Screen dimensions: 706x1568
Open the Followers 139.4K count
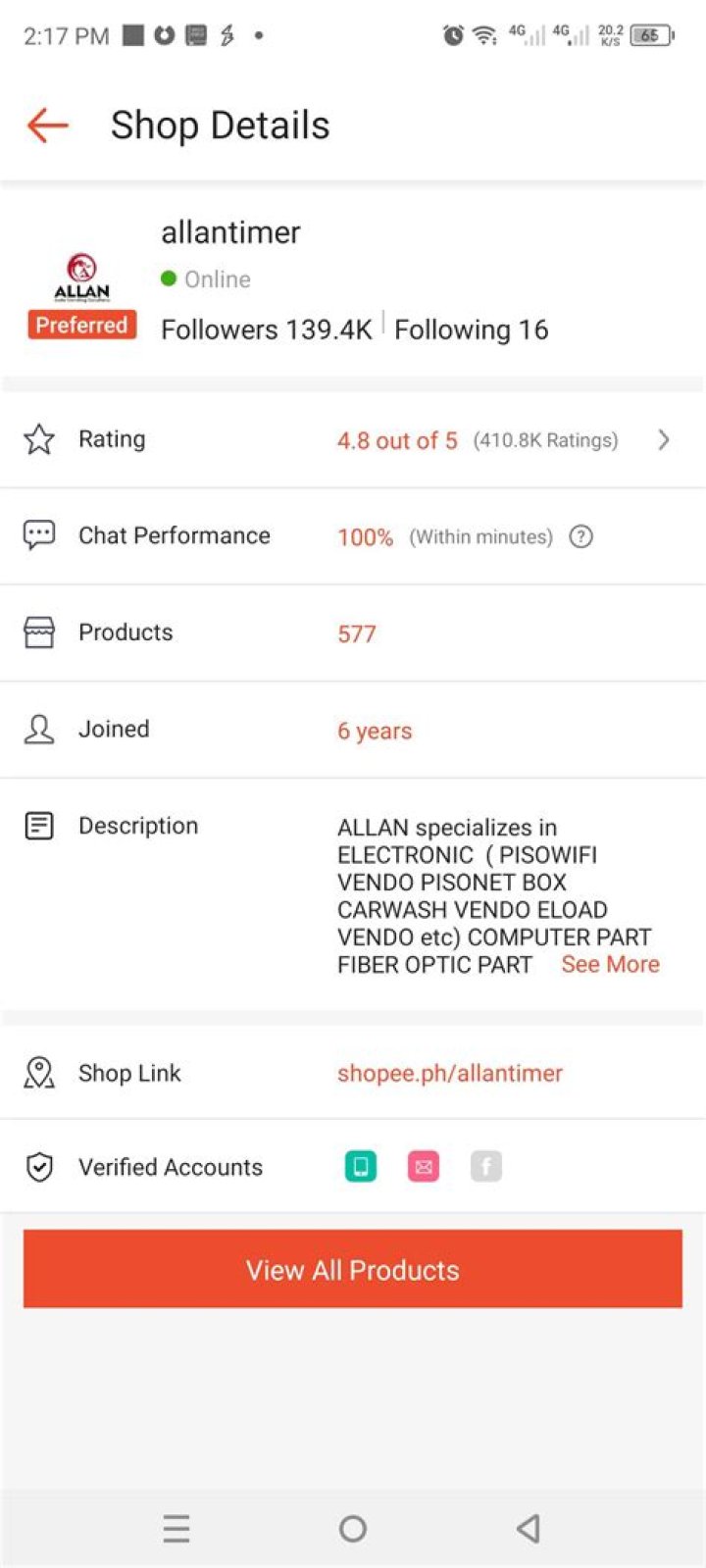click(x=267, y=329)
